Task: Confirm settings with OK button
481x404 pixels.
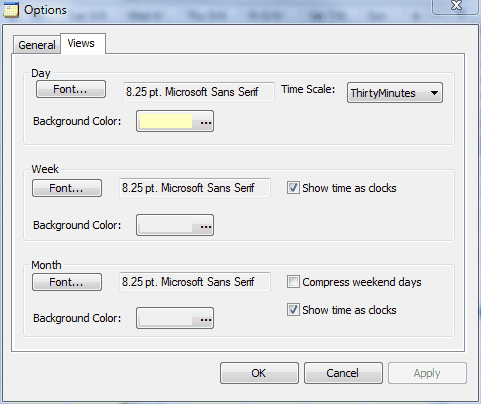Action: (259, 373)
